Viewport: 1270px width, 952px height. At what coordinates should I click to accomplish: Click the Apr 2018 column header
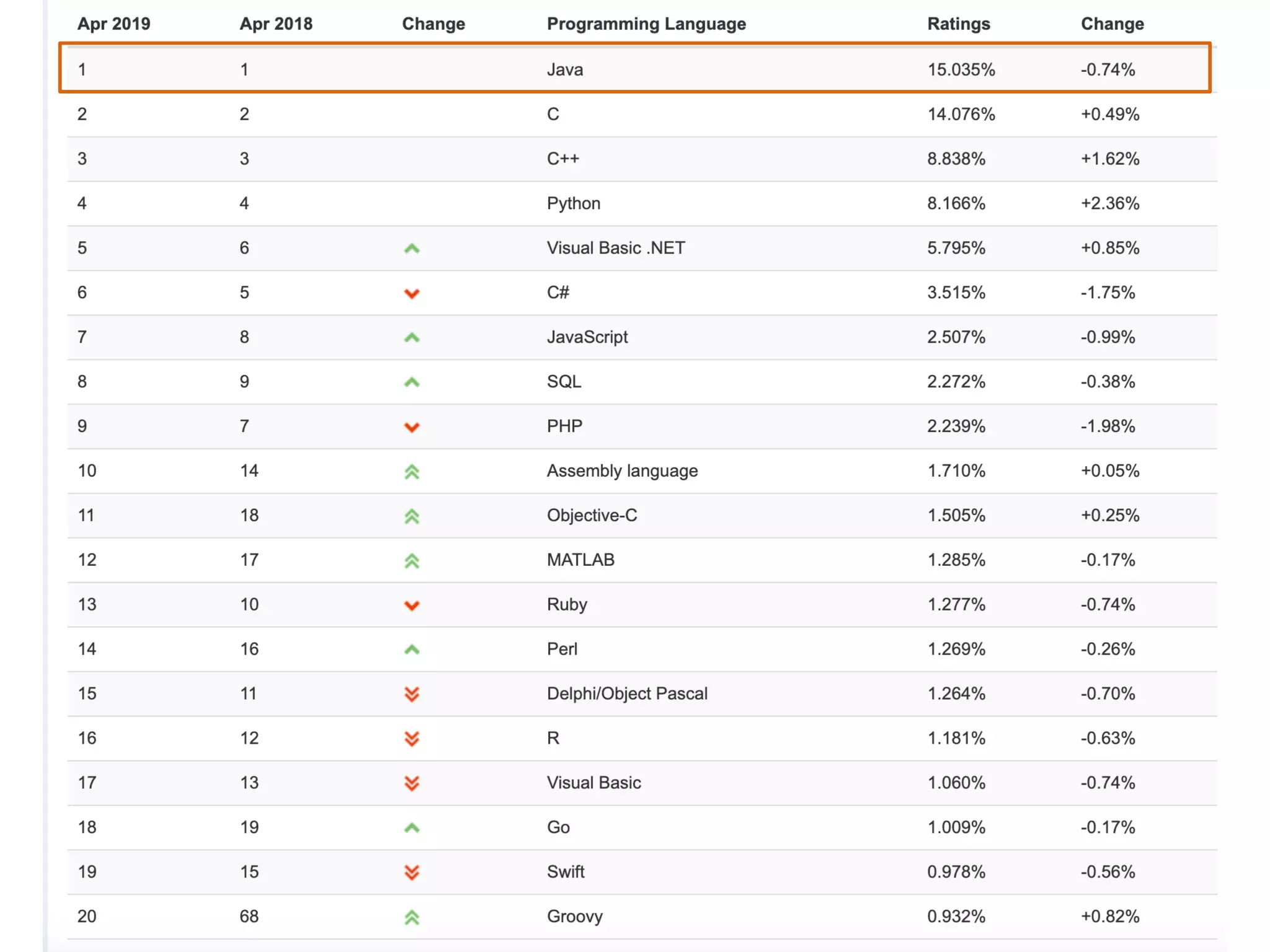click(276, 24)
